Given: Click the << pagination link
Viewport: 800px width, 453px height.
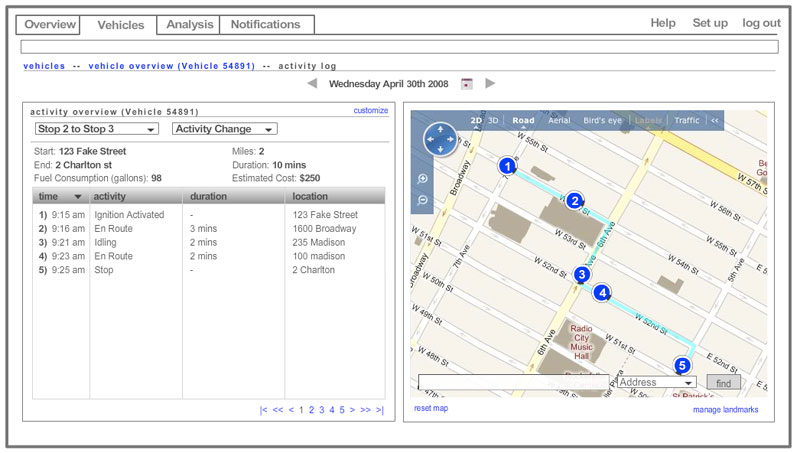Looking at the screenshot, I should pyautogui.click(x=278, y=410).
